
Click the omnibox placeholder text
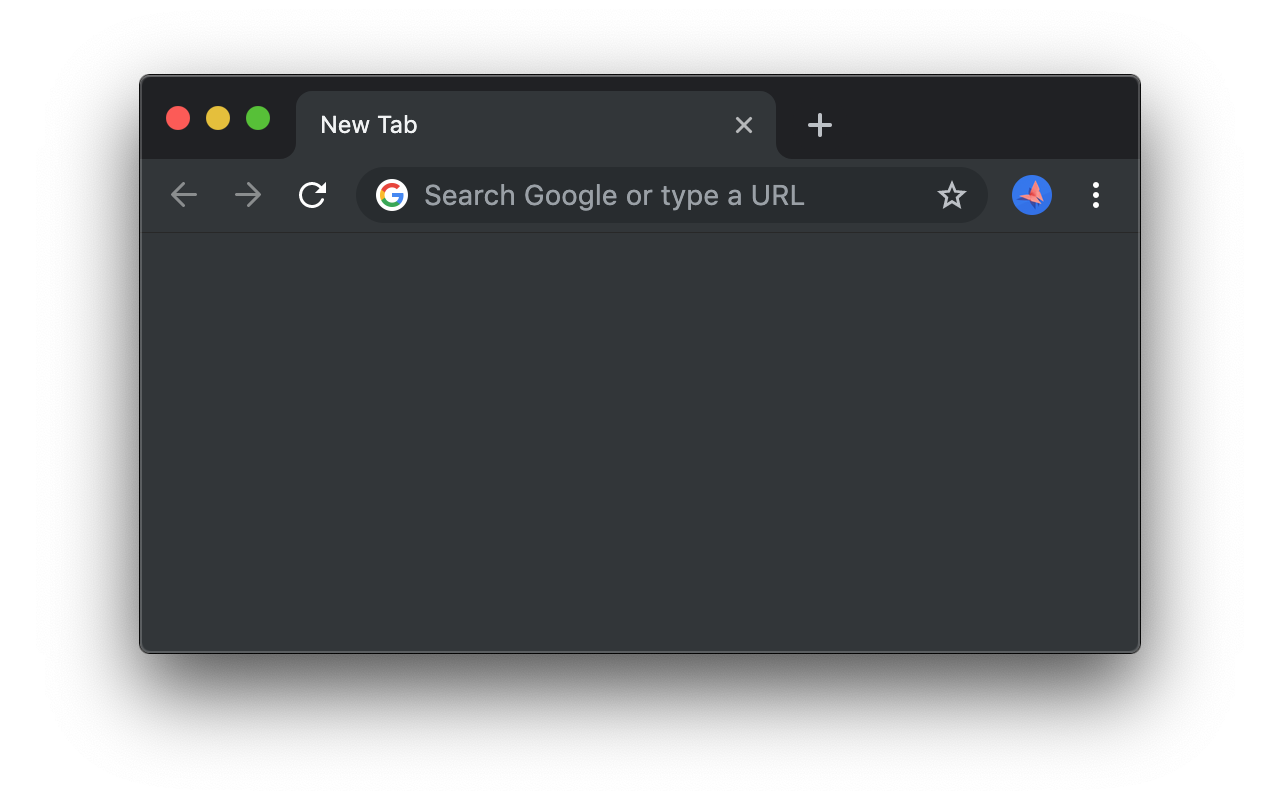click(614, 195)
